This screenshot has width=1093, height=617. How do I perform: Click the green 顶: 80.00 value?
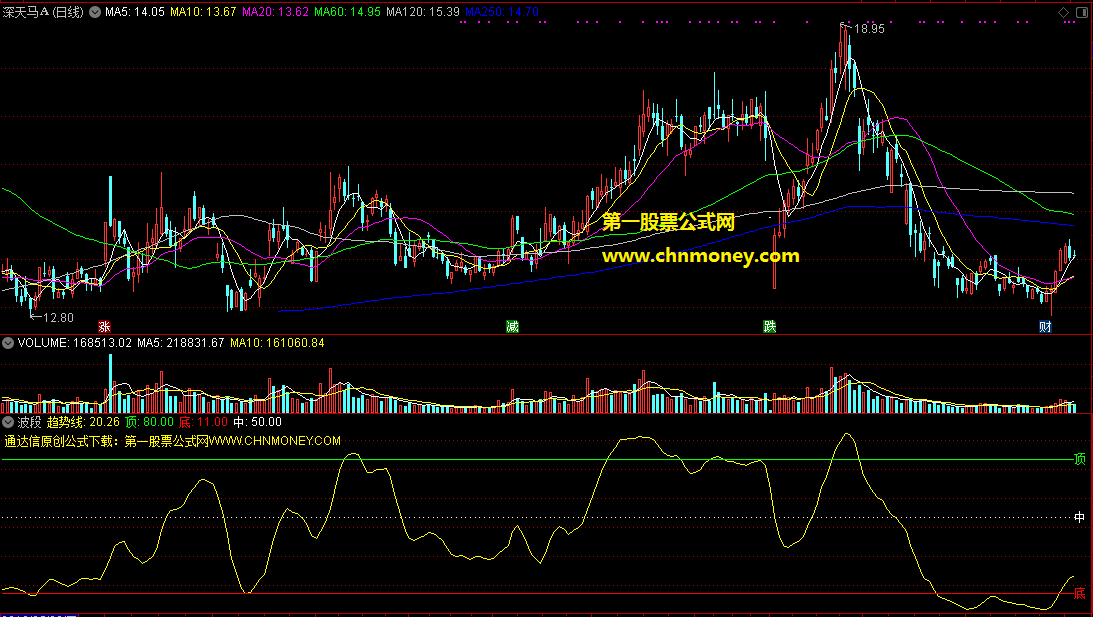pos(149,422)
